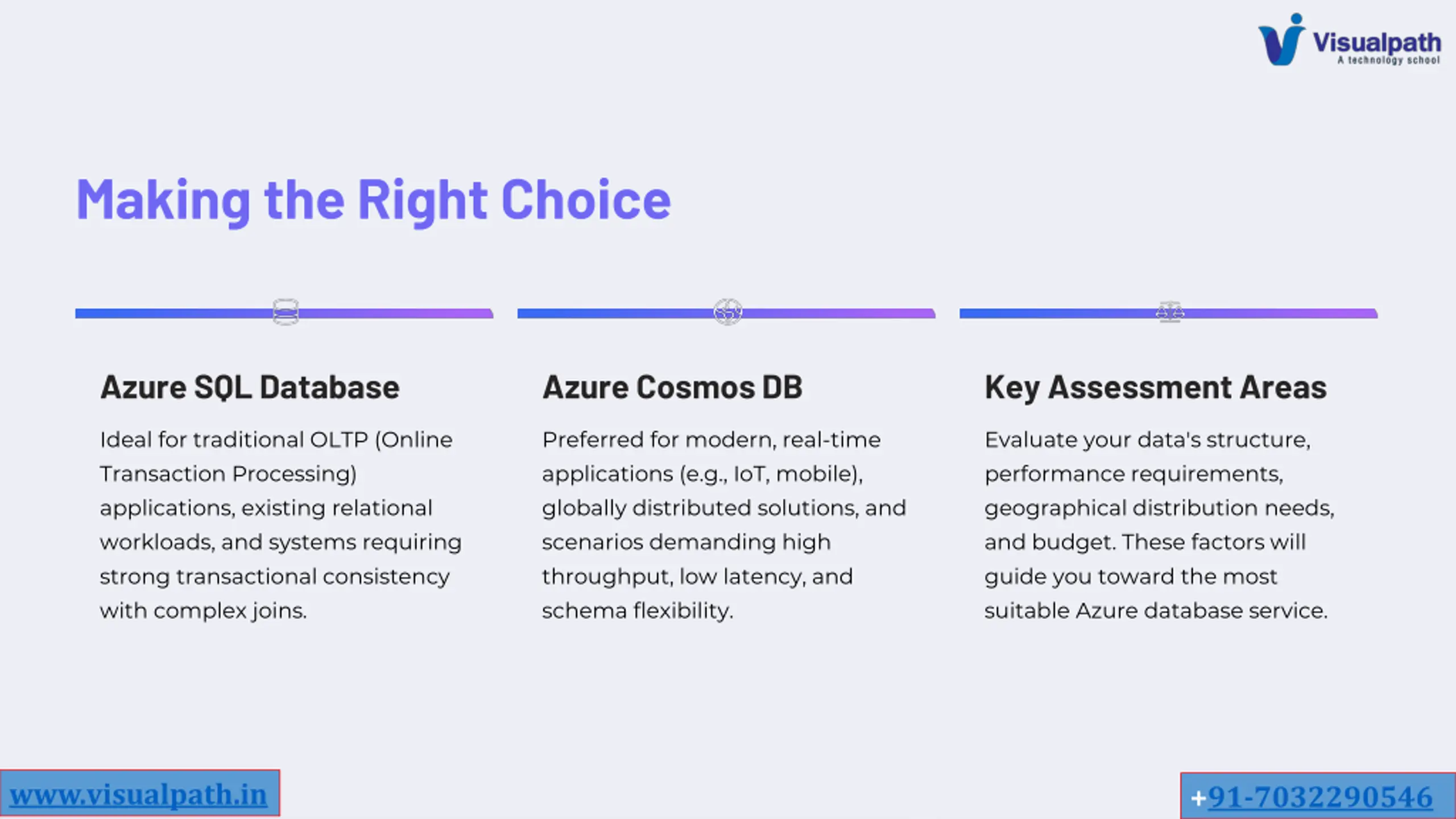This screenshot has width=1456, height=819.
Task: Select the Making the Right Choice title
Action: pyautogui.click(x=374, y=200)
